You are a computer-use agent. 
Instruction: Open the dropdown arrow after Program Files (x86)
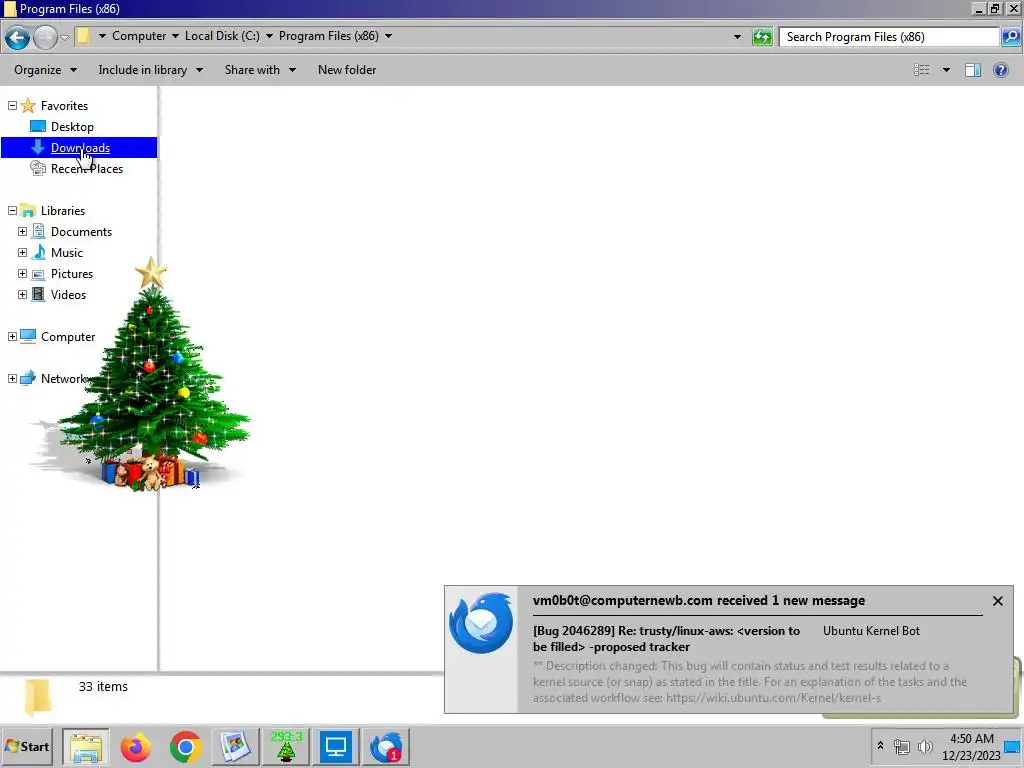[389, 36]
